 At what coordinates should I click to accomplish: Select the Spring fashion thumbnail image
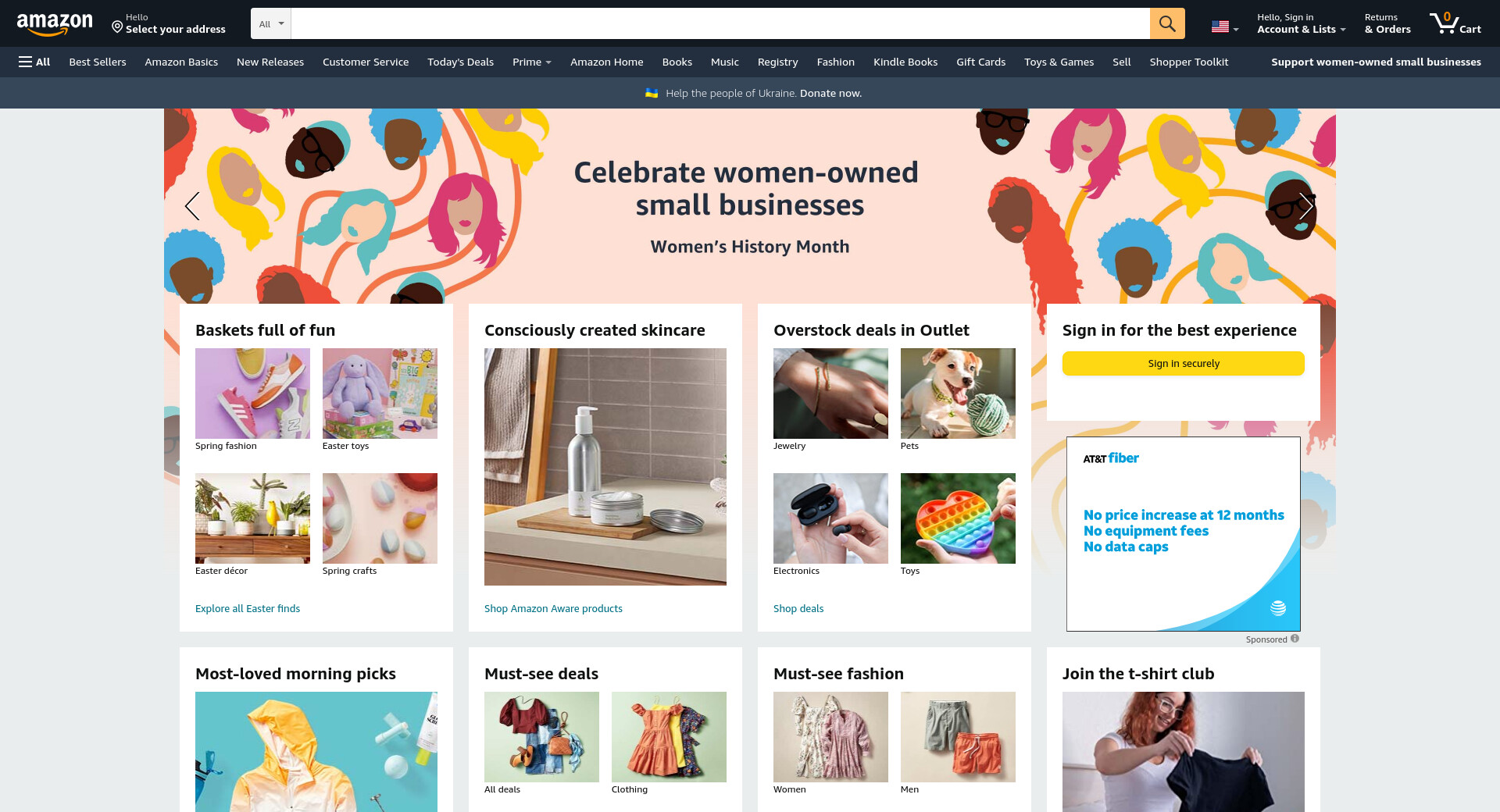click(252, 394)
